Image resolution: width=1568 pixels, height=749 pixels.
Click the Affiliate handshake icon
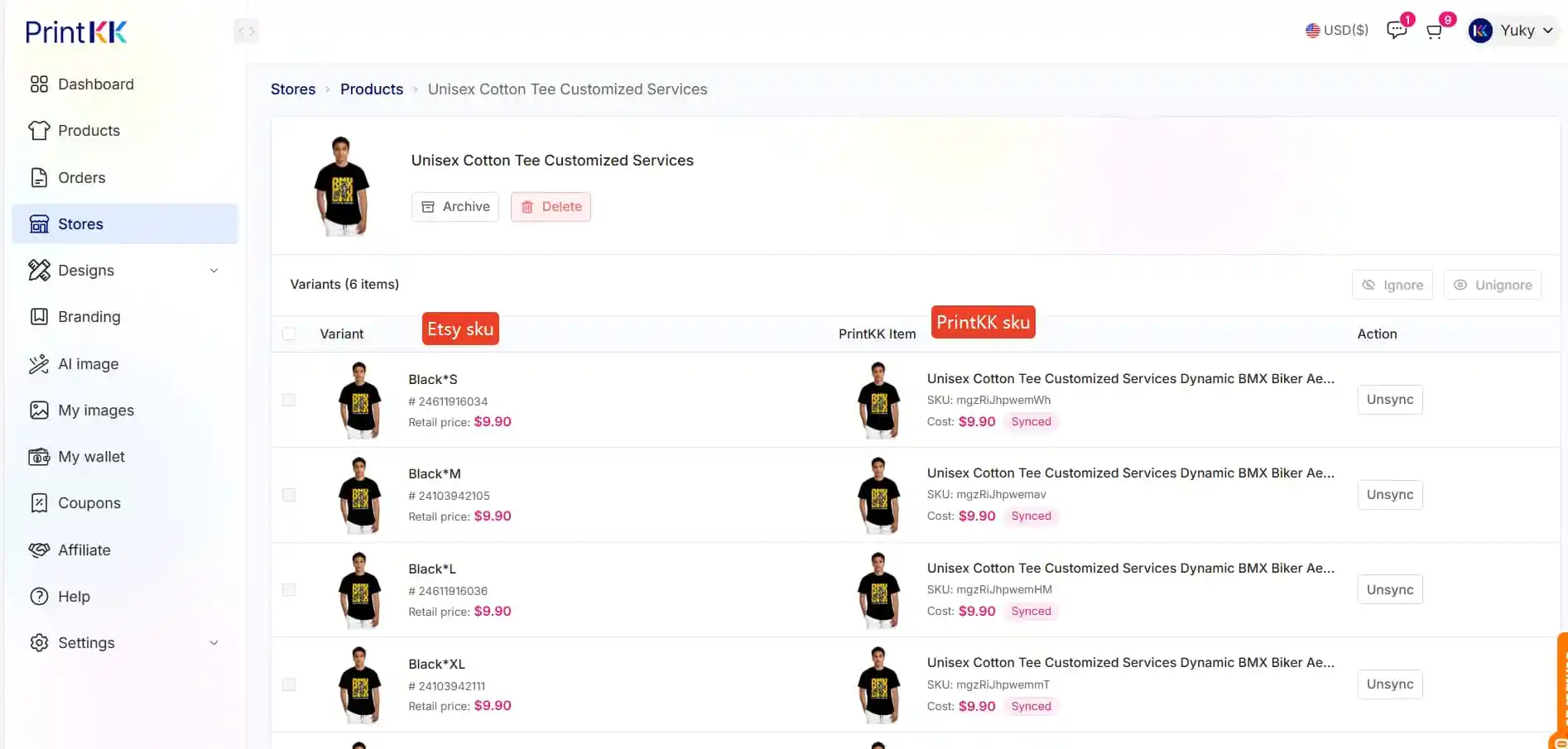pos(39,550)
